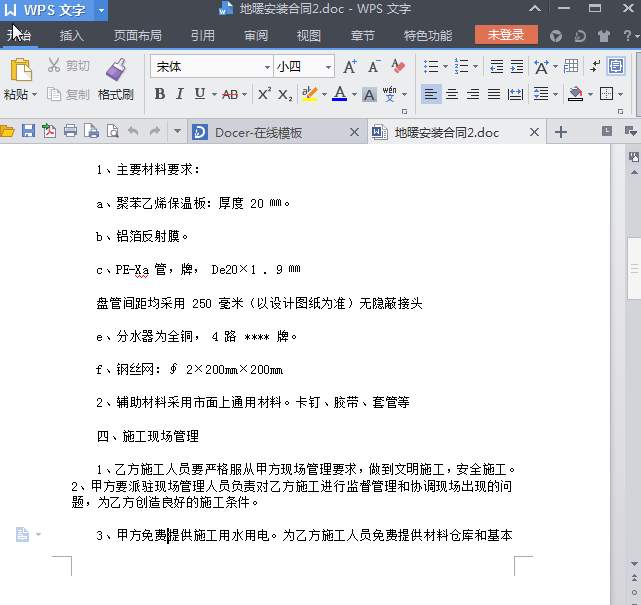
Task: Print the document
Action: 70,131
